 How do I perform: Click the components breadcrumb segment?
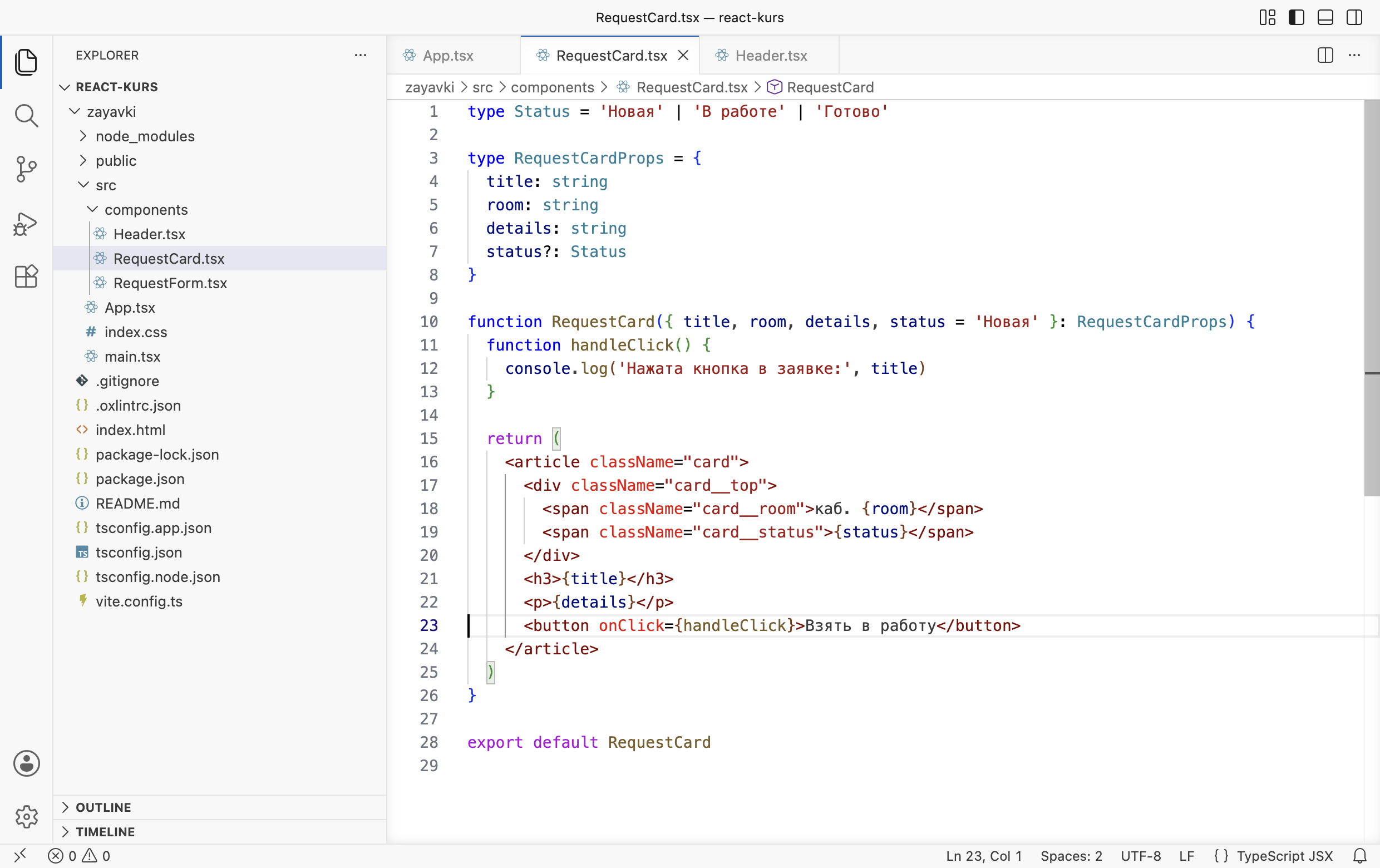[552, 87]
